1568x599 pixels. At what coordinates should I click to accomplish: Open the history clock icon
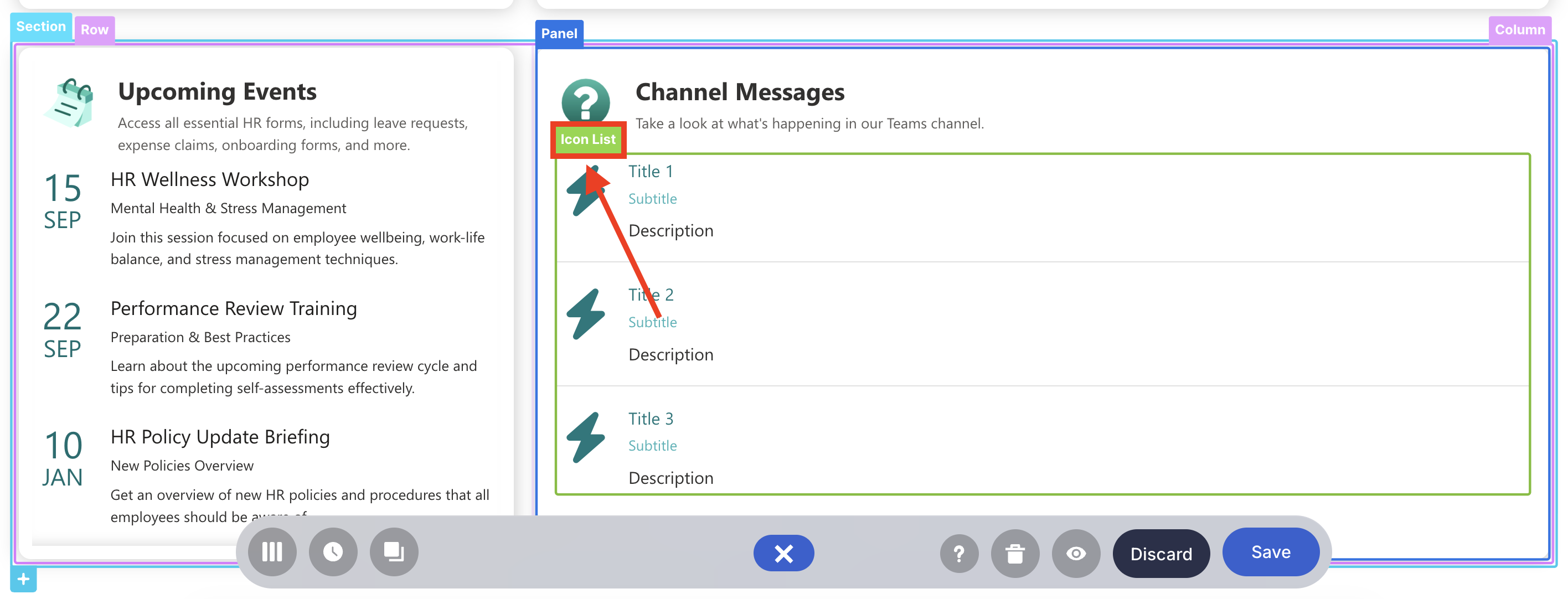pos(333,551)
